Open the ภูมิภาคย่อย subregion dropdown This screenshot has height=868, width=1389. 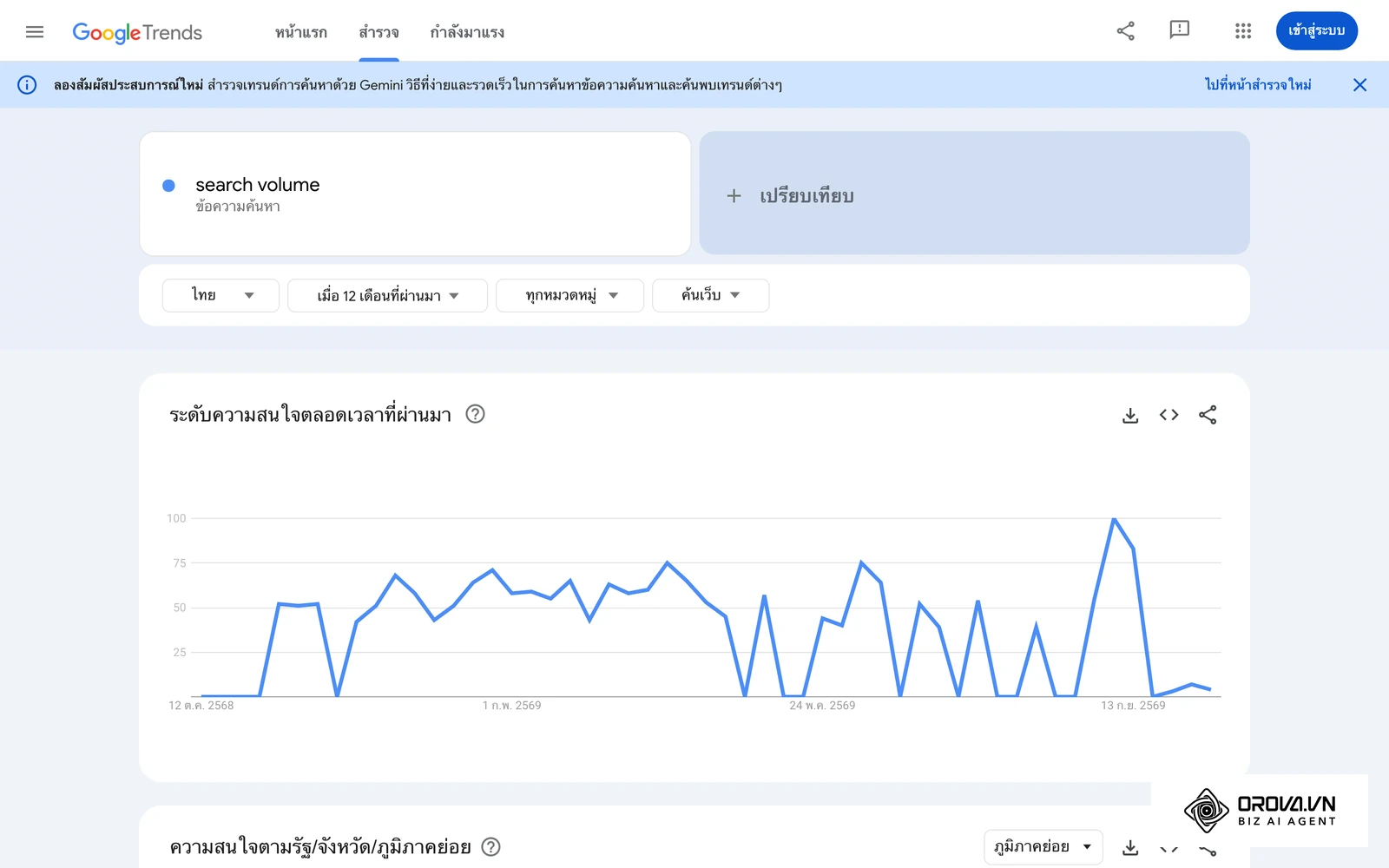[1043, 846]
